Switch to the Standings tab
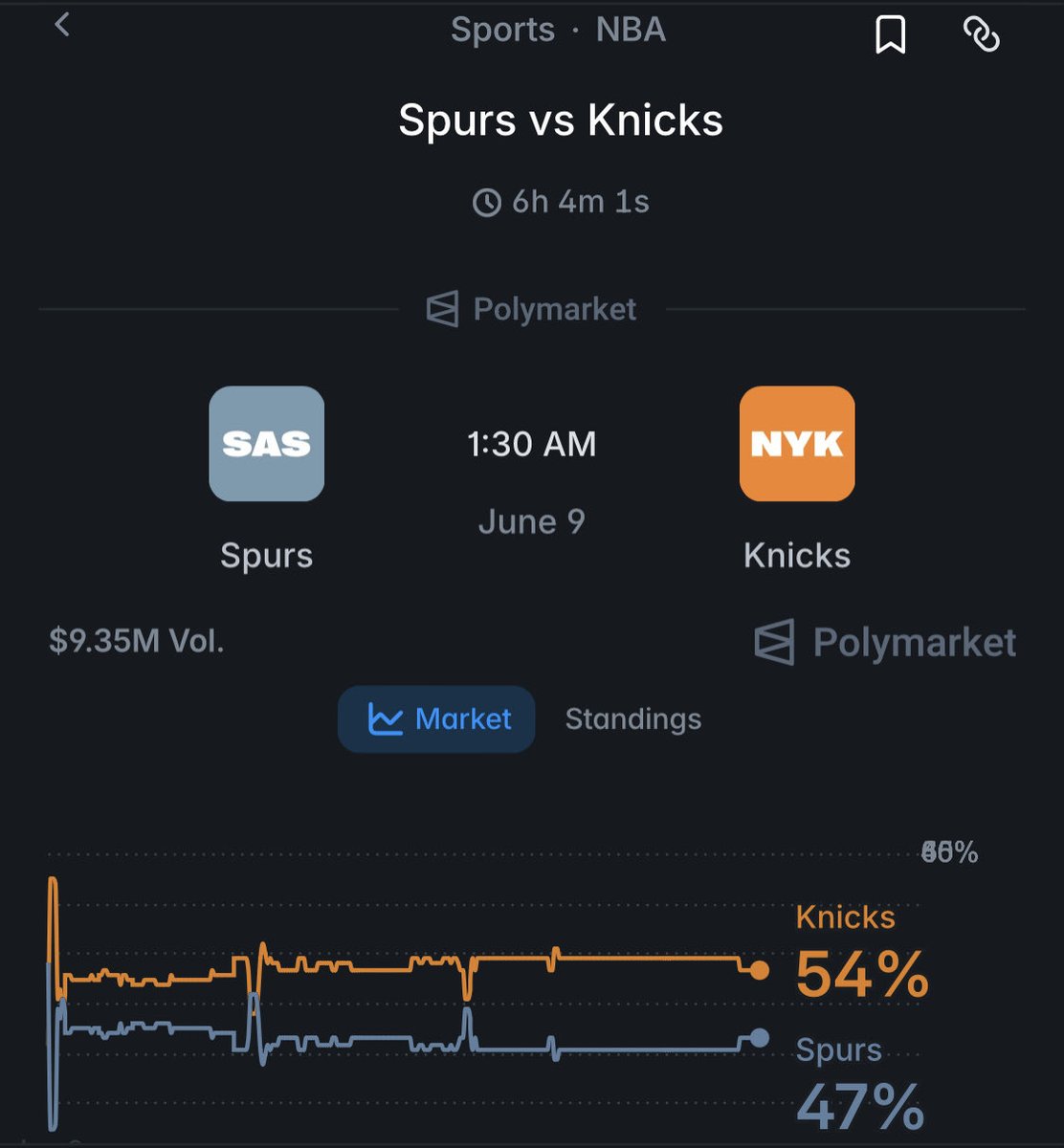Image resolution: width=1064 pixels, height=1148 pixels. [x=633, y=719]
